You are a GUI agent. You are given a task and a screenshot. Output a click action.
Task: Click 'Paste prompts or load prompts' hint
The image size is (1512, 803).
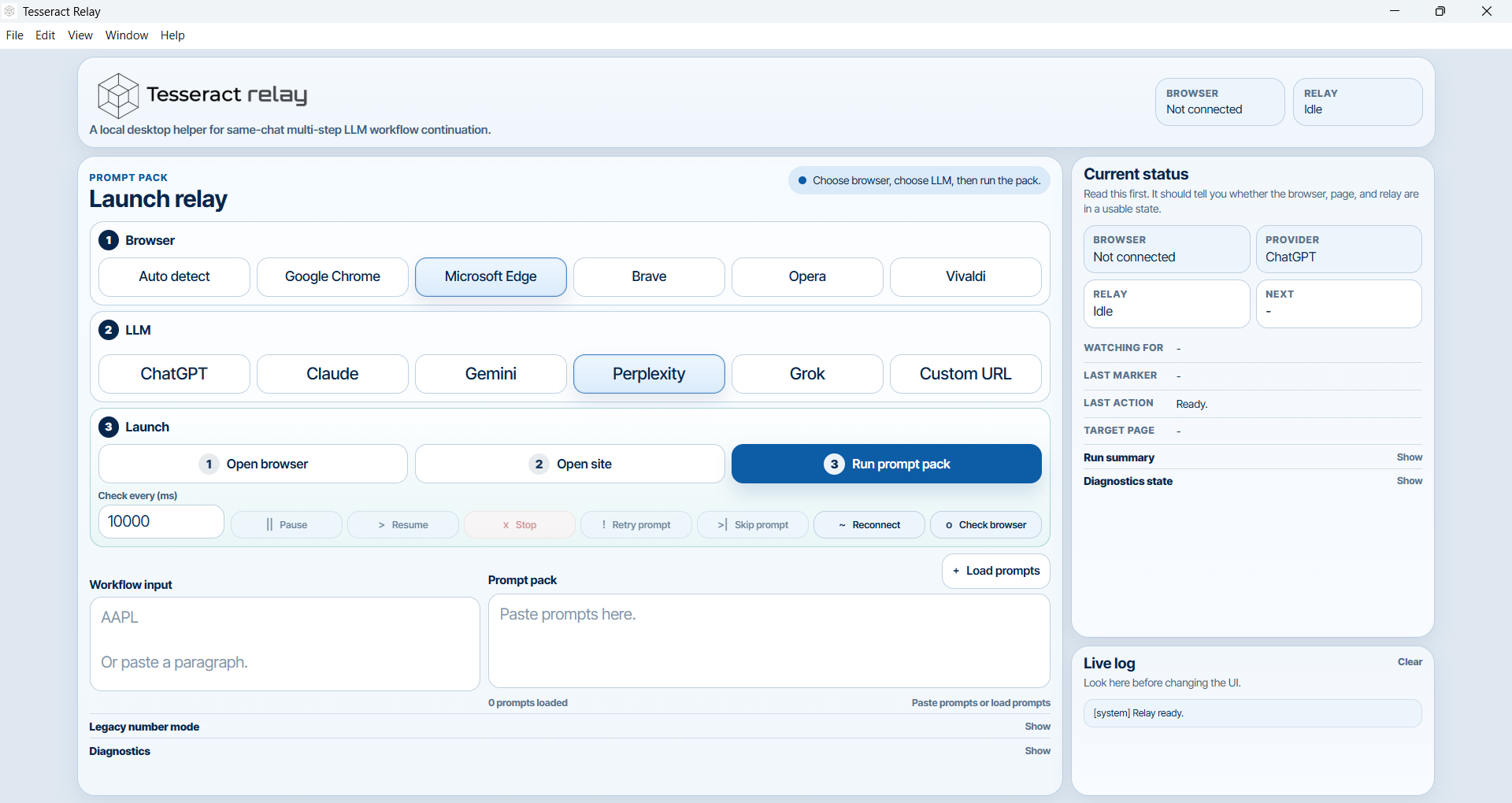coord(981,703)
